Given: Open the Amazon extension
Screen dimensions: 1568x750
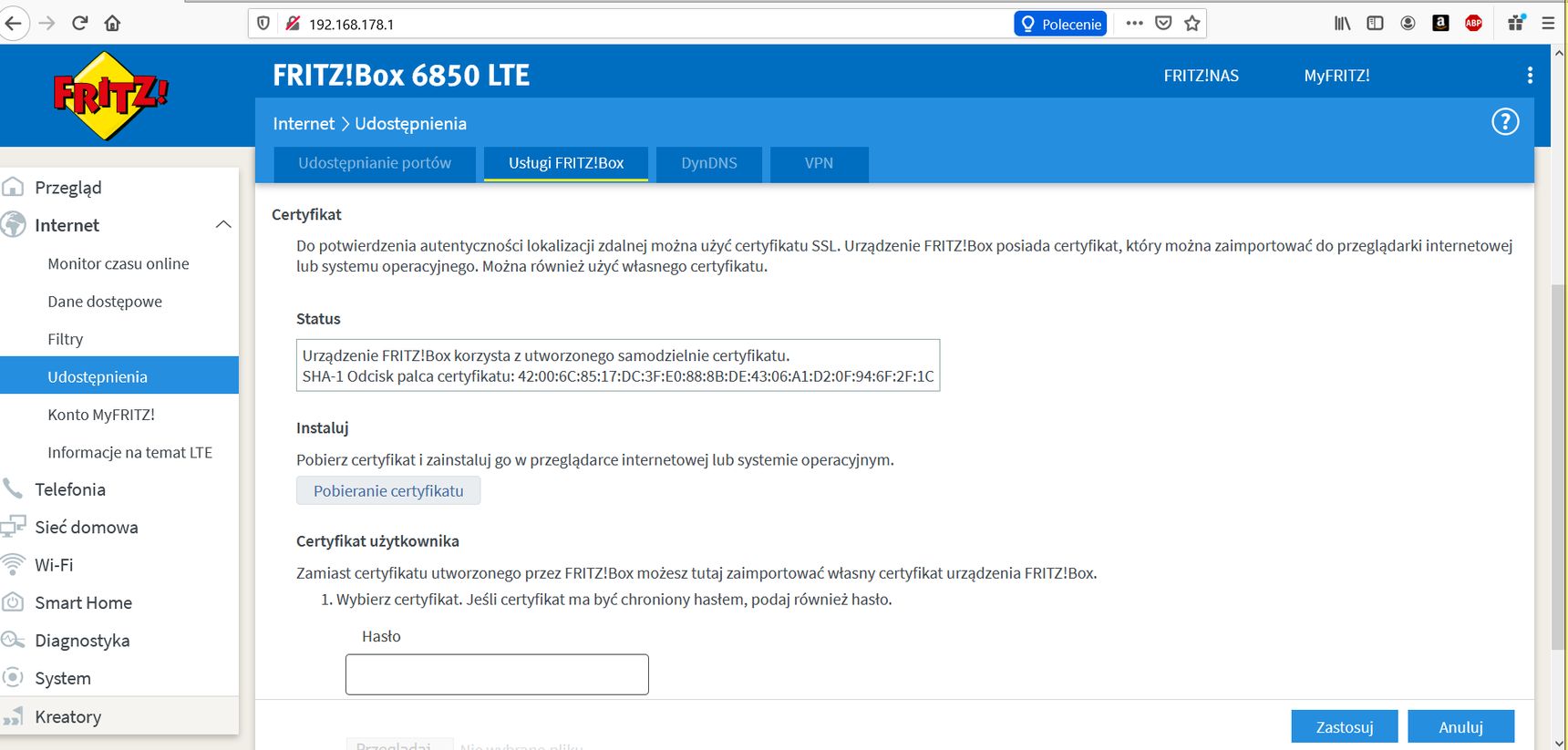Looking at the screenshot, I should tap(1440, 24).
